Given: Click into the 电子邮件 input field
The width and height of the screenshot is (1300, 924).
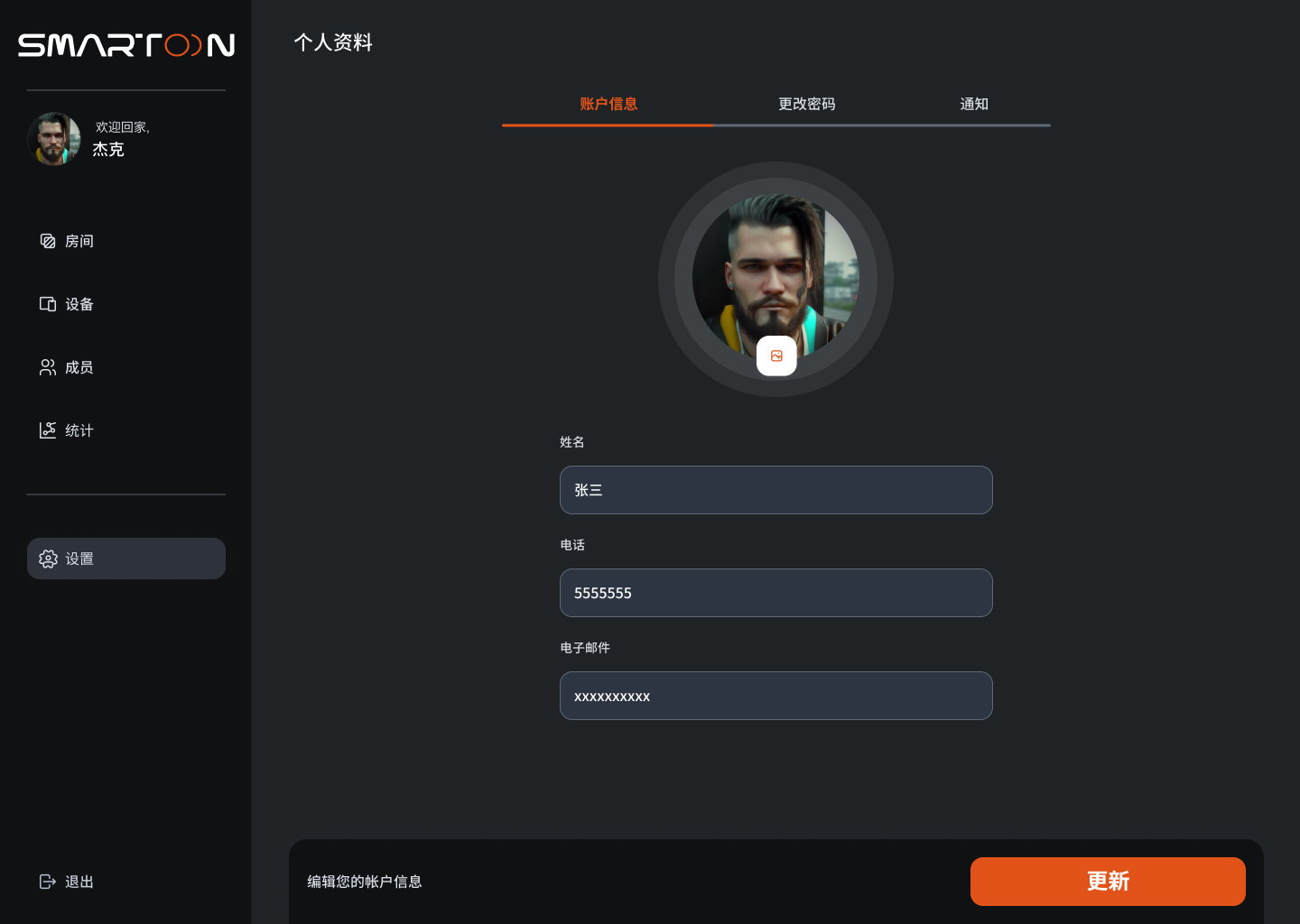Looking at the screenshot, I should (775, 696).
